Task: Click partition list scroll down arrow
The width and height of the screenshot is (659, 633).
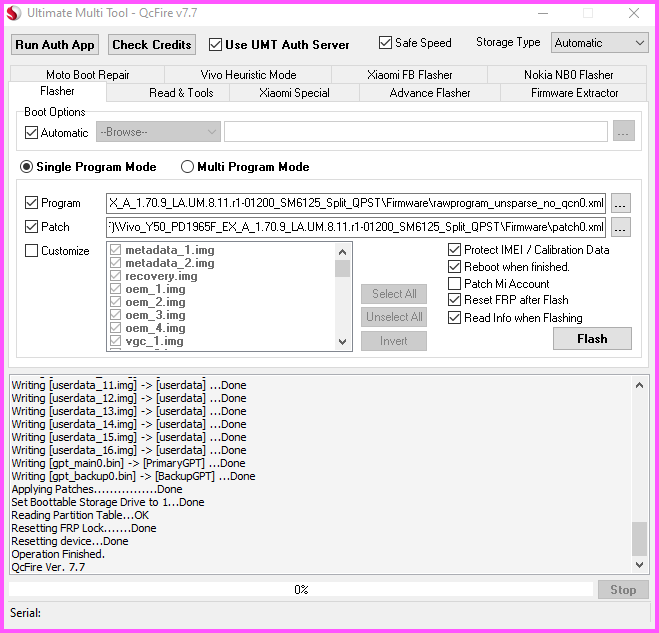Action: pyautogui.click(x=343, y=342)
